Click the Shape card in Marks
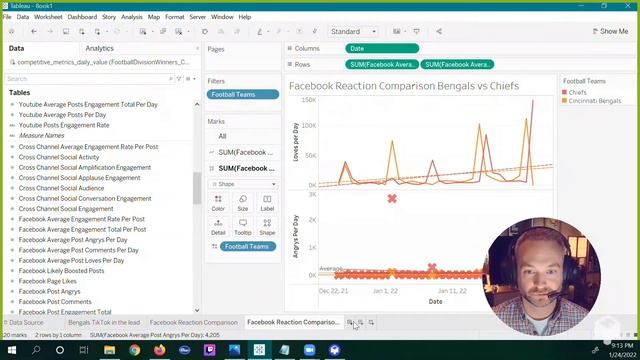Image resolution: width=640 pixels, height=360 pixels. pyautogui.click(x=267, y=227)
